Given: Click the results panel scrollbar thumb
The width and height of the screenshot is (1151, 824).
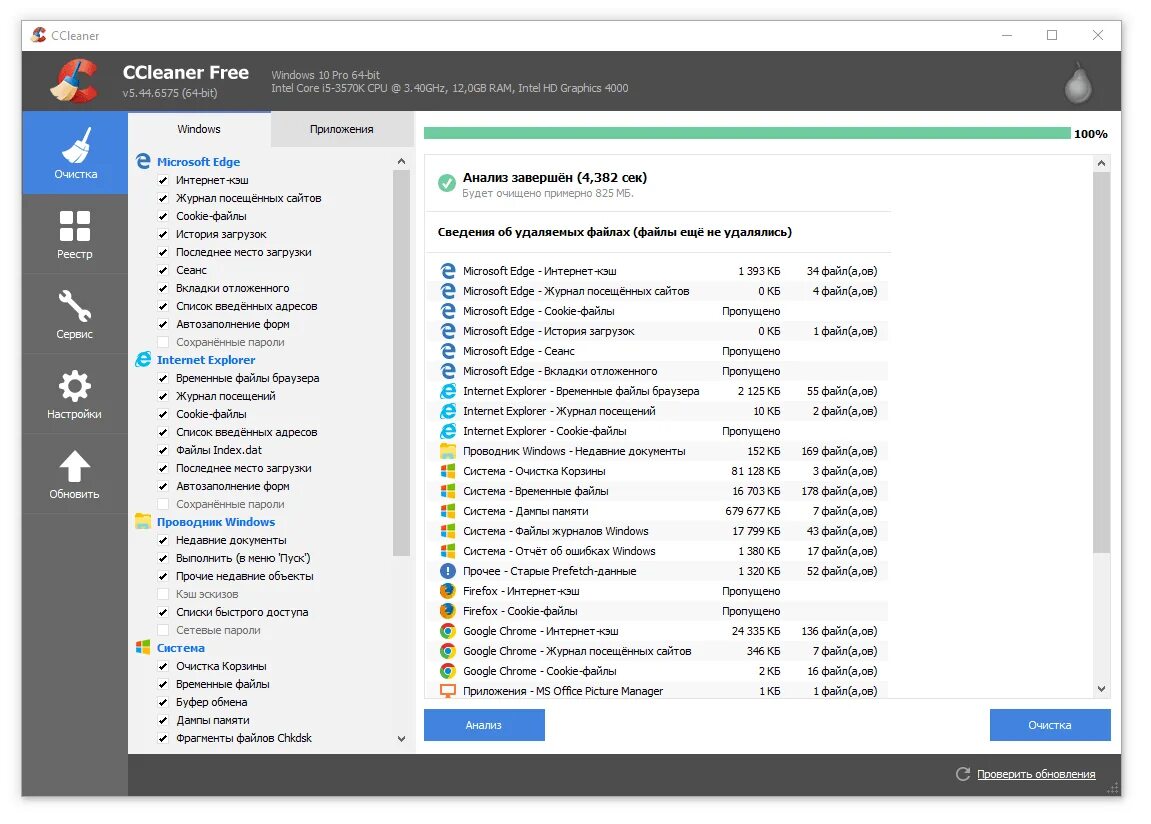Looking at the screenshot, I should 1101,362.
